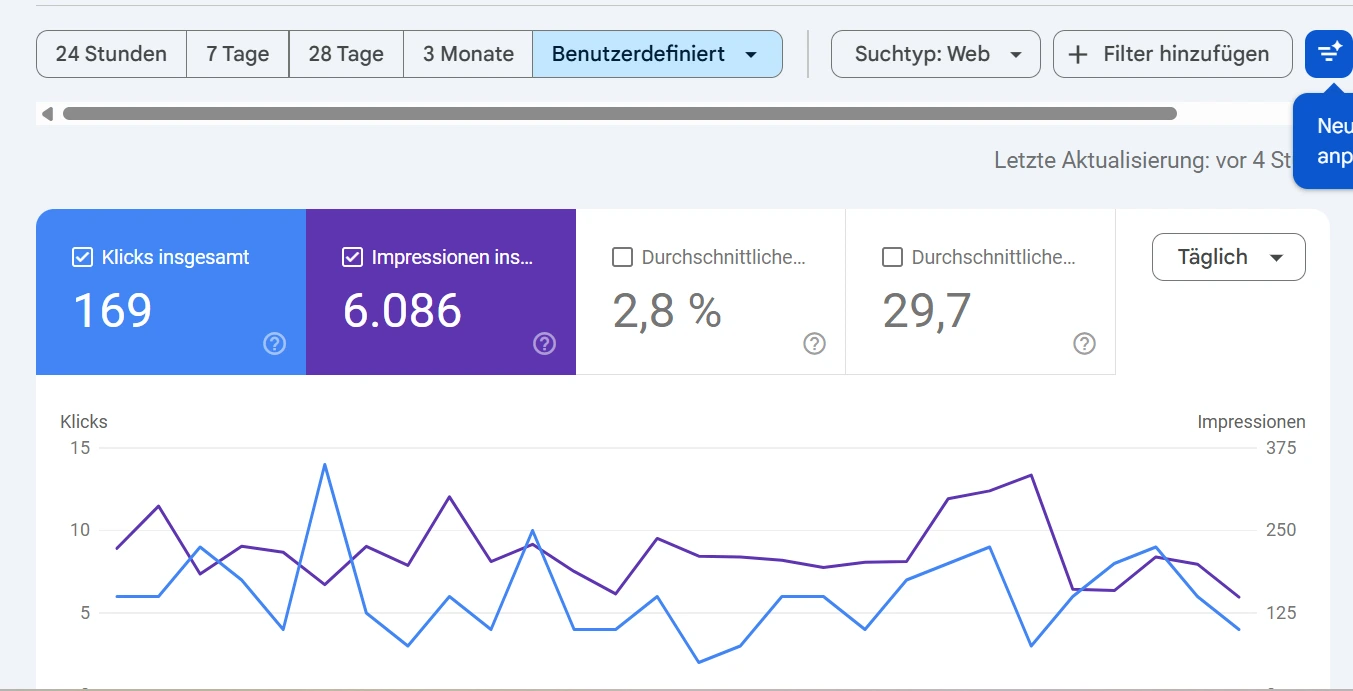Click the Filter hinzufügen button
The width and height of the screenshot is (1353, 691).
coord(1172,54)
